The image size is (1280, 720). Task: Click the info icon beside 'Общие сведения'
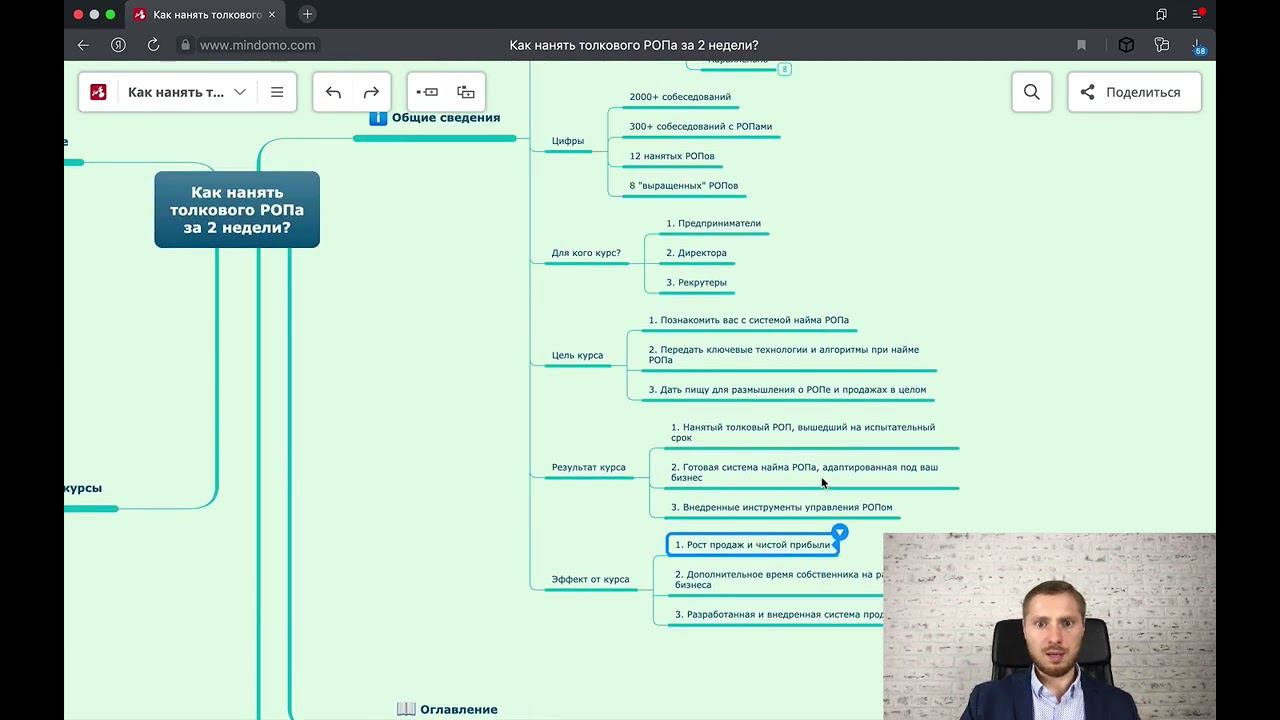point(378,118)
